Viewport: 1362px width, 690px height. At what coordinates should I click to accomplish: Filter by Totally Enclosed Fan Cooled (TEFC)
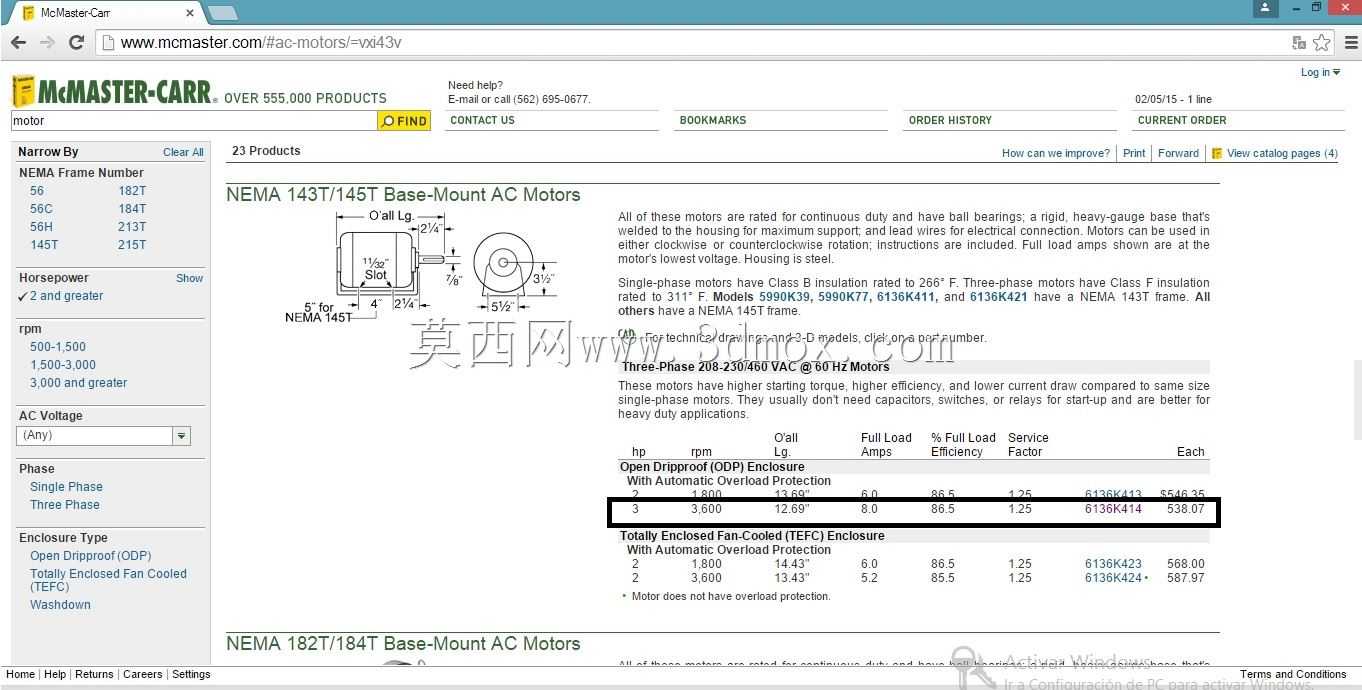click(108, 580)
